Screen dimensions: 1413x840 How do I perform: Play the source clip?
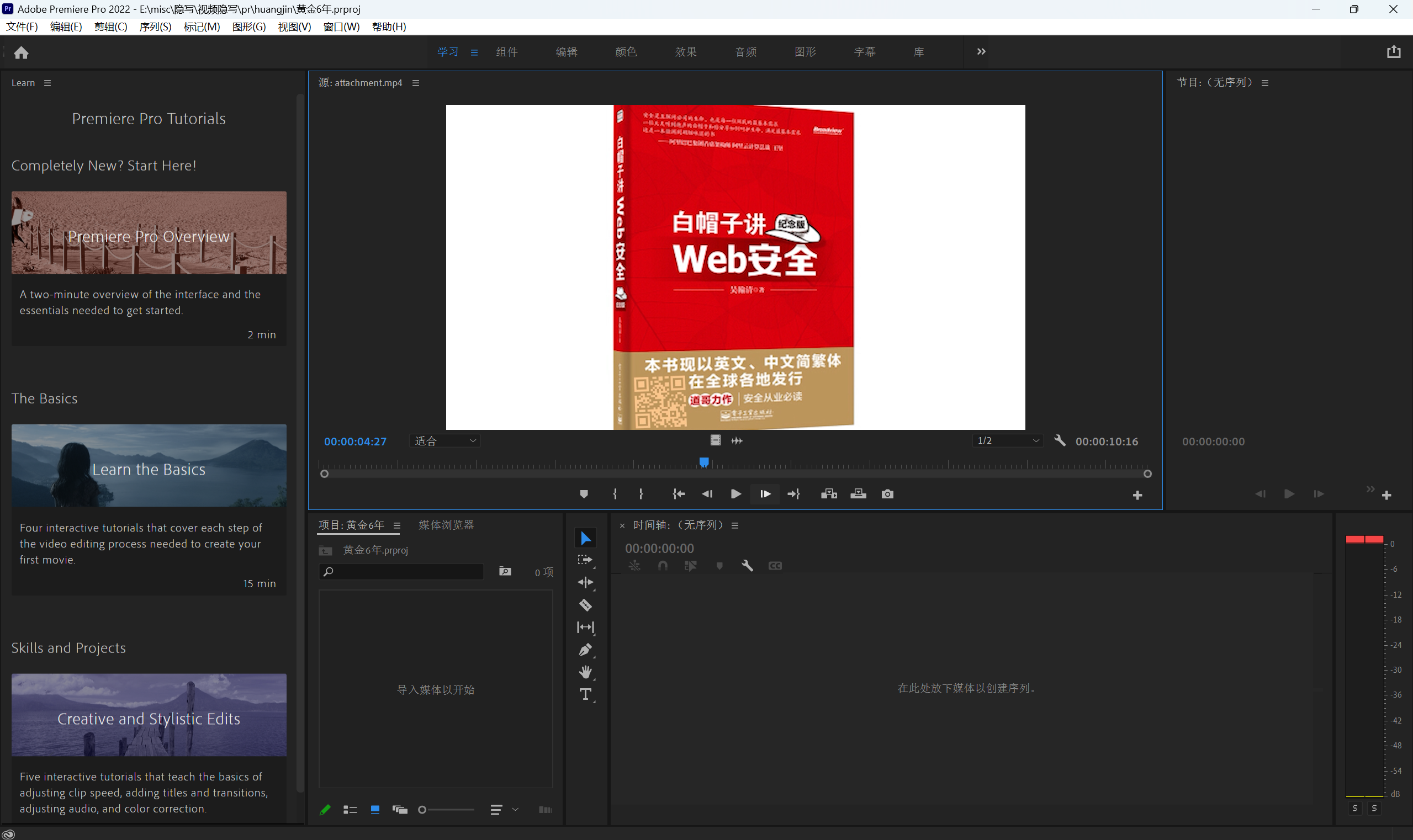click(735, 494)
